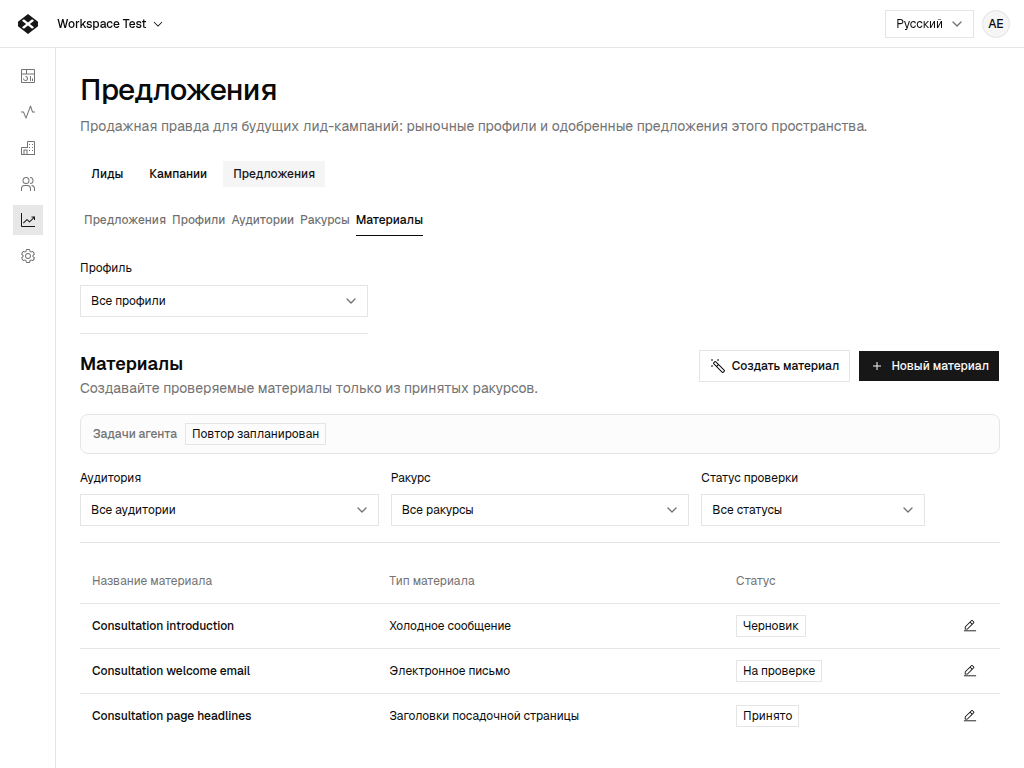Click the Холодное сообщение type cell
Image resolution: width=1024 pixels, height=768 pixels.
pos(450,626)
